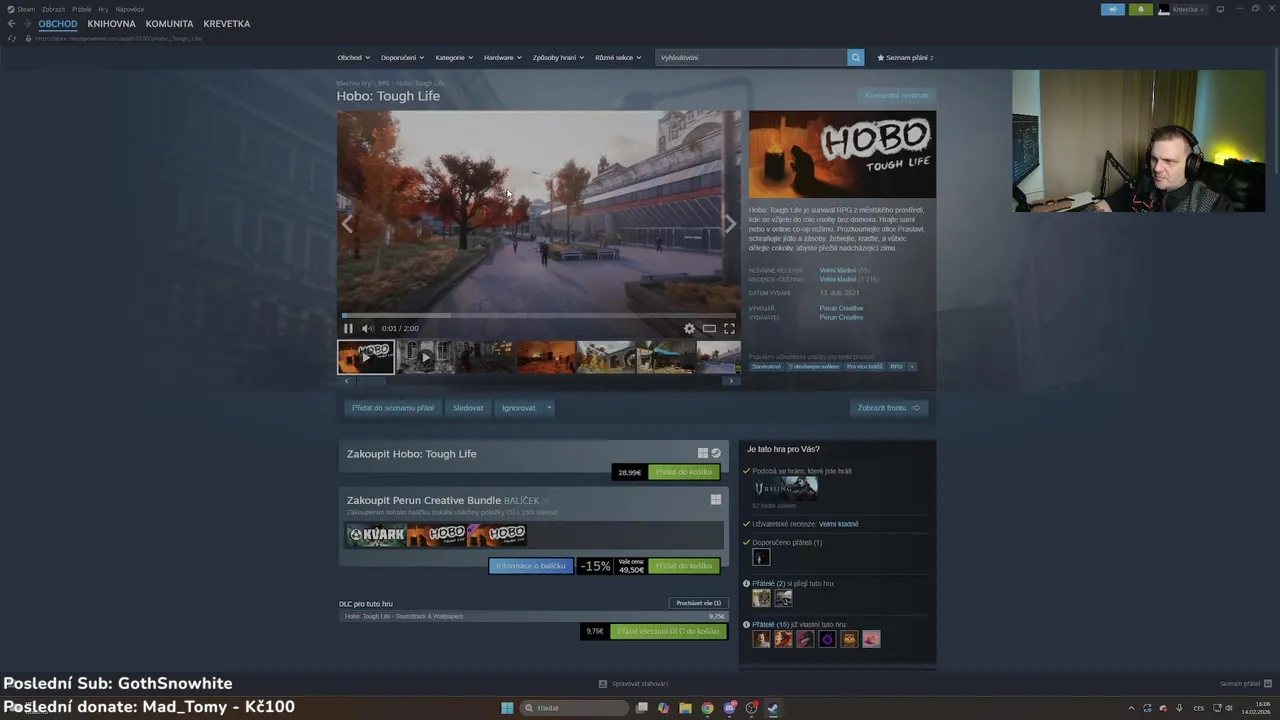Go back with Steam back arrow
The height and width of the screenshot is (720, 1280).
tap(12, 24)
